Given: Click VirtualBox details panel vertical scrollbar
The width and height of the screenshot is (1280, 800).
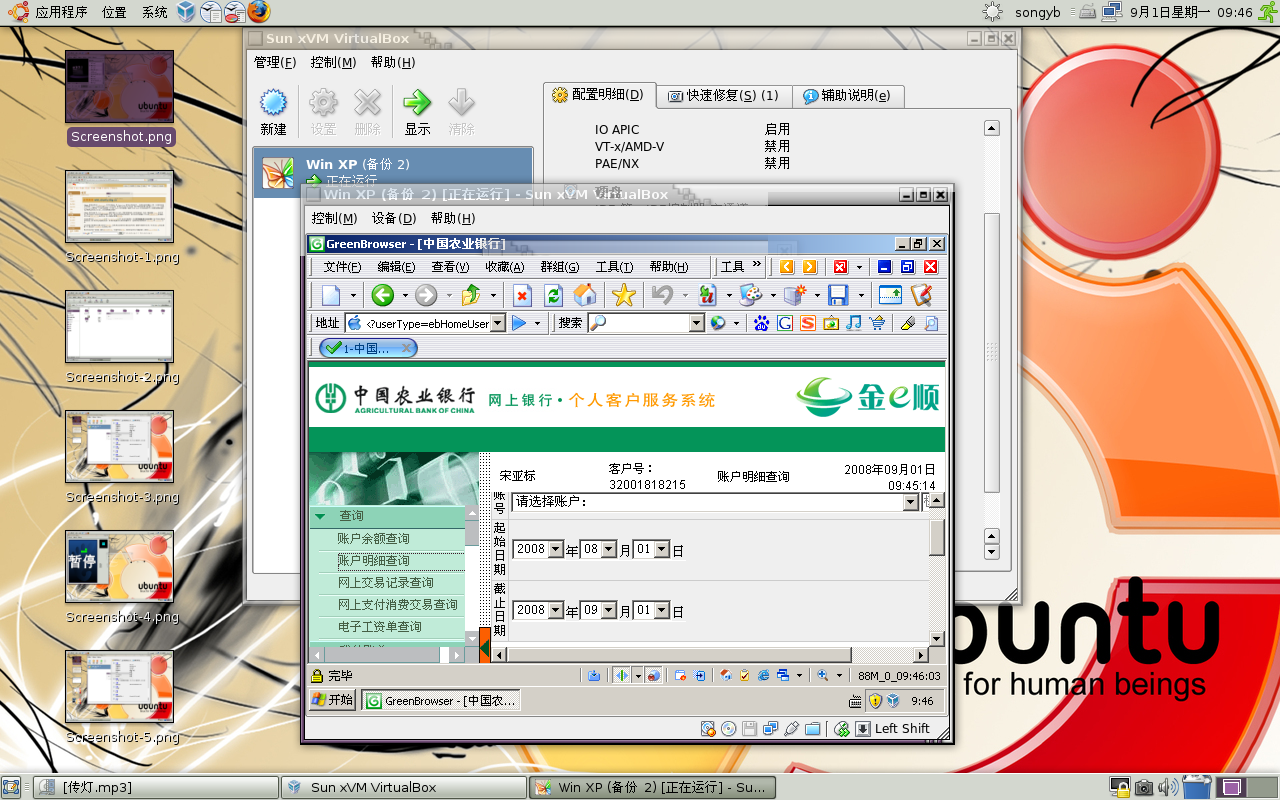Looking at the screenshot, I should (991, 340).
